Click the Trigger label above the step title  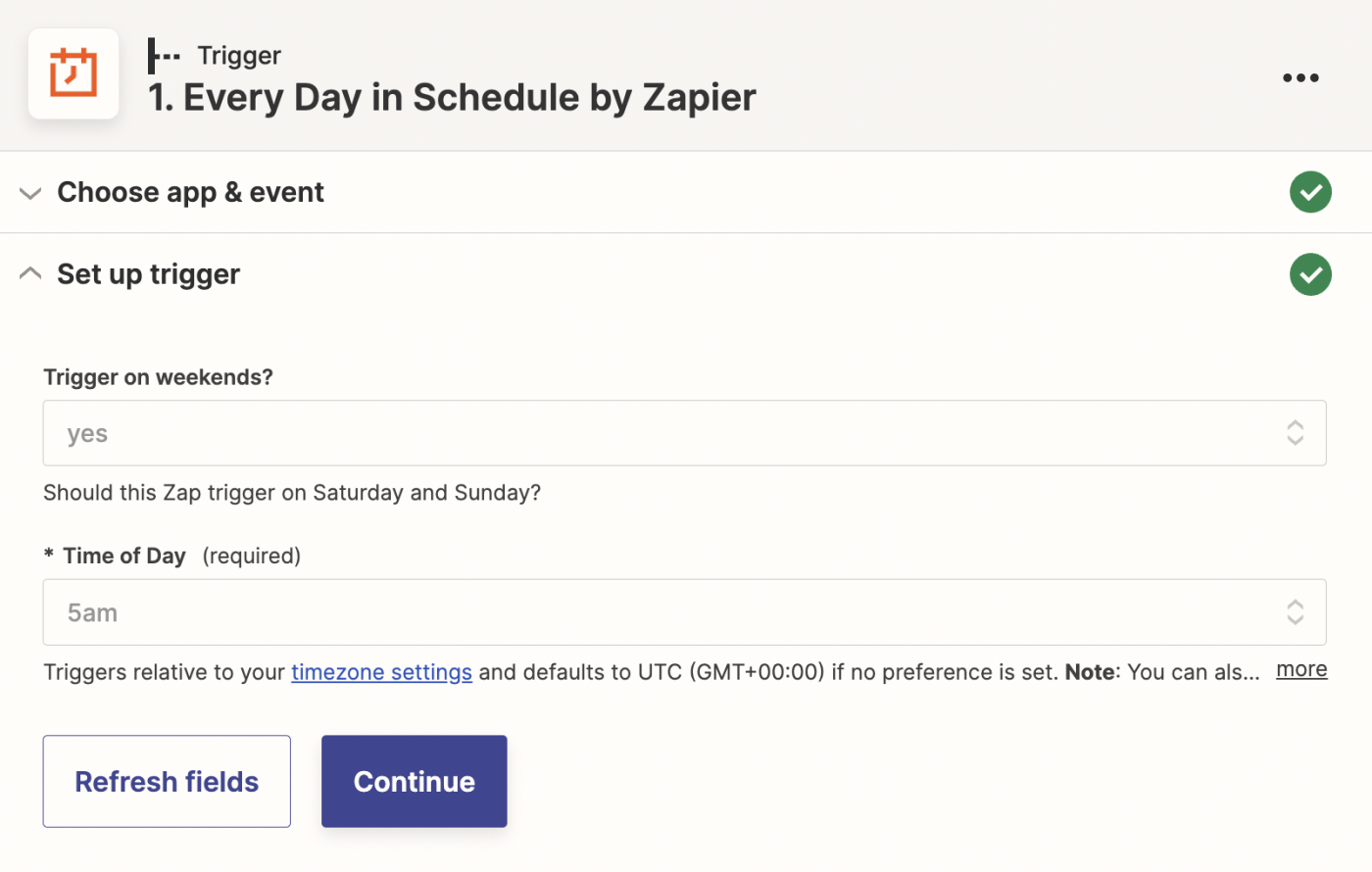239,56
